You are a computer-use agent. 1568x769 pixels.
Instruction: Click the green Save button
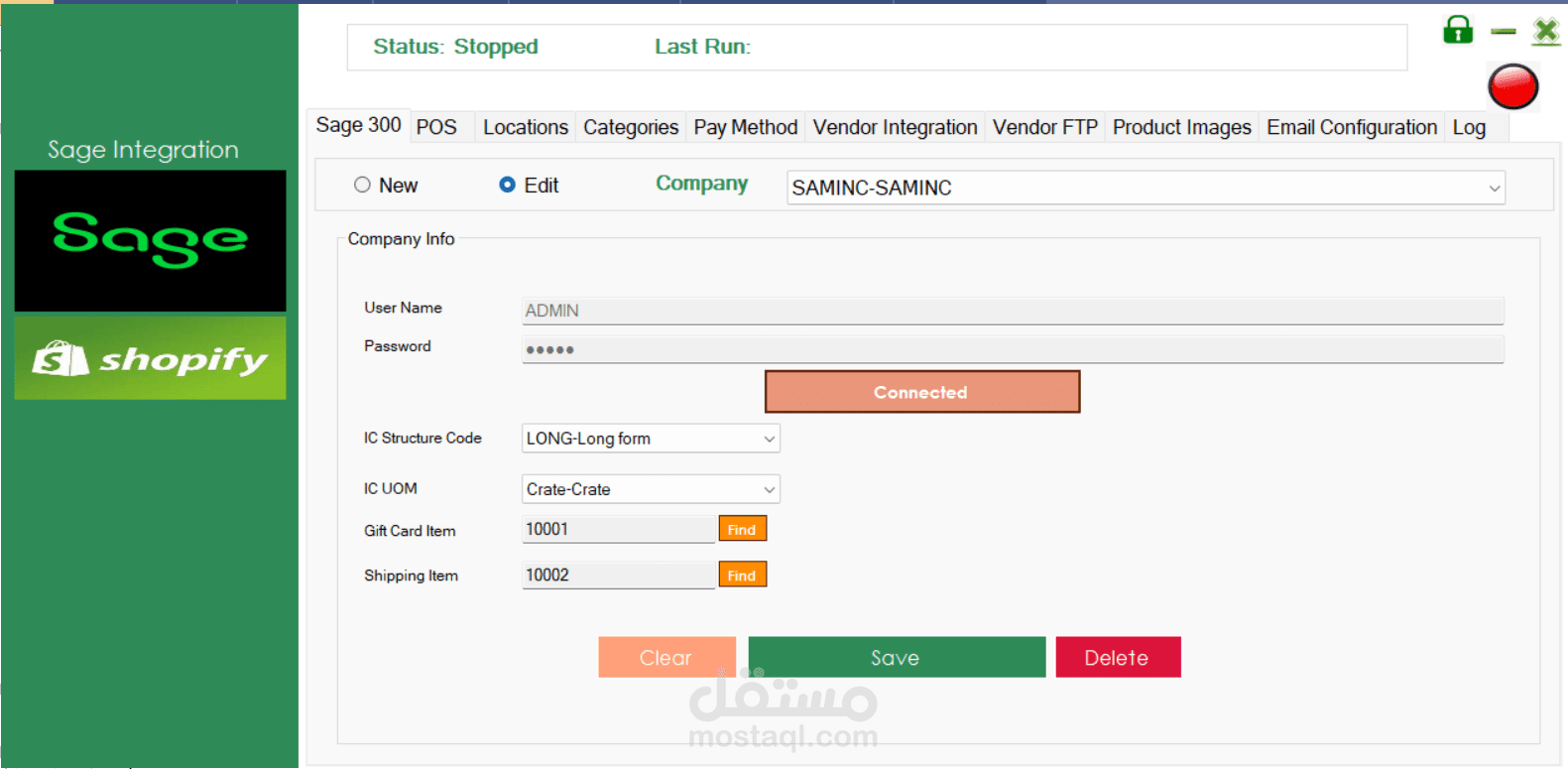tap(897, 657)
